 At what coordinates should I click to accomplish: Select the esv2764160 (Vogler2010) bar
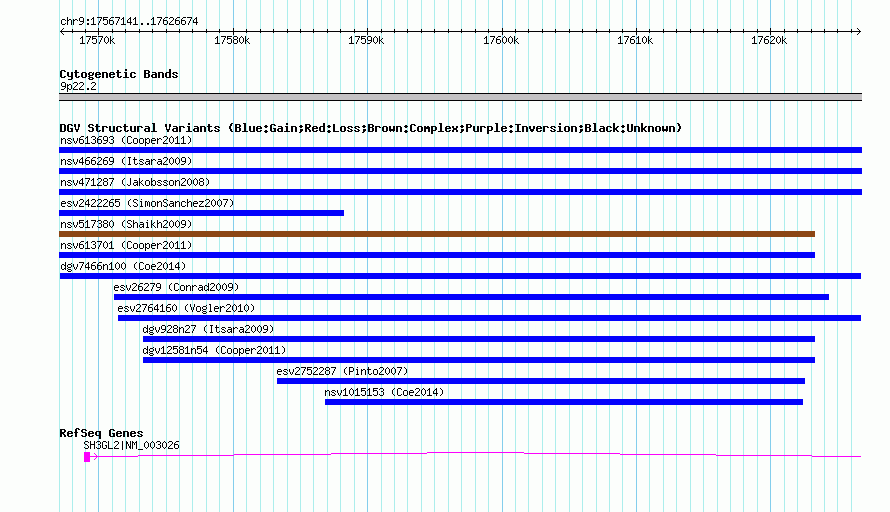[489, 318]
